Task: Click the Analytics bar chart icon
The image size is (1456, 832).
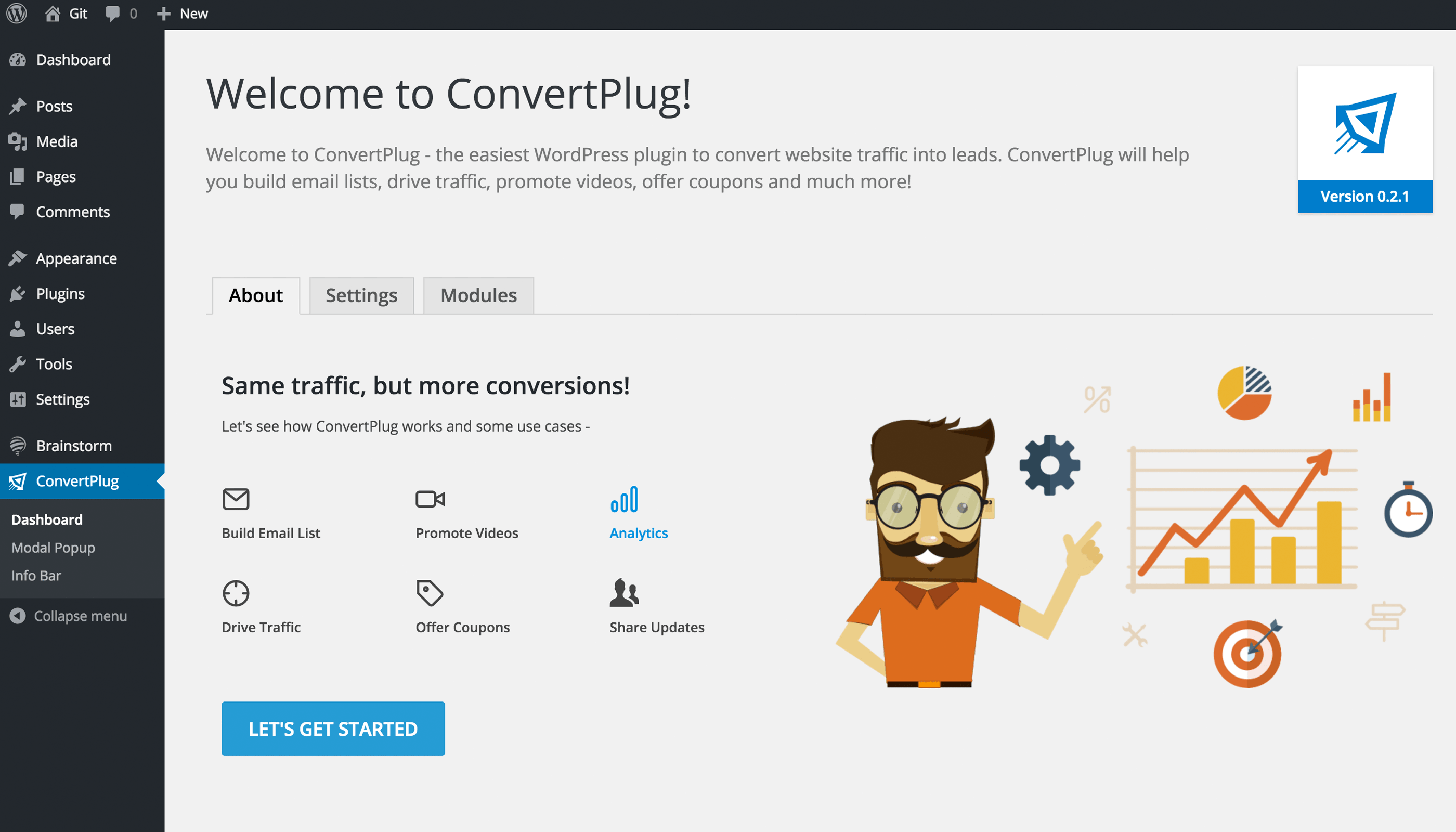Action: (x=624, y=499)
